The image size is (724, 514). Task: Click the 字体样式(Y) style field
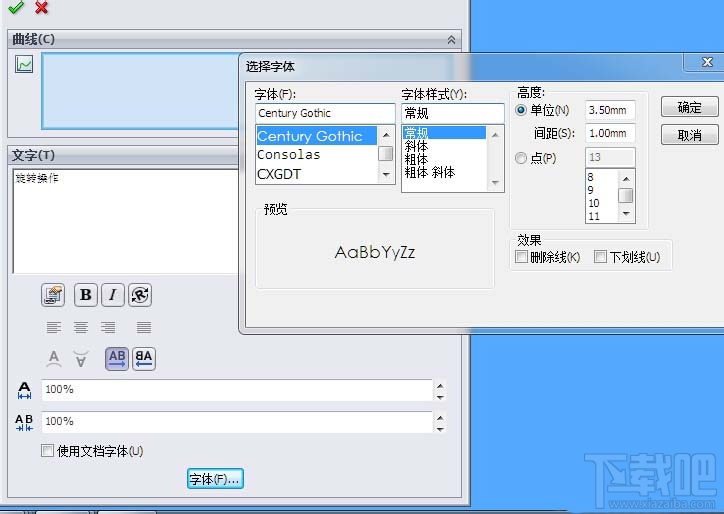tap(452, 113)
